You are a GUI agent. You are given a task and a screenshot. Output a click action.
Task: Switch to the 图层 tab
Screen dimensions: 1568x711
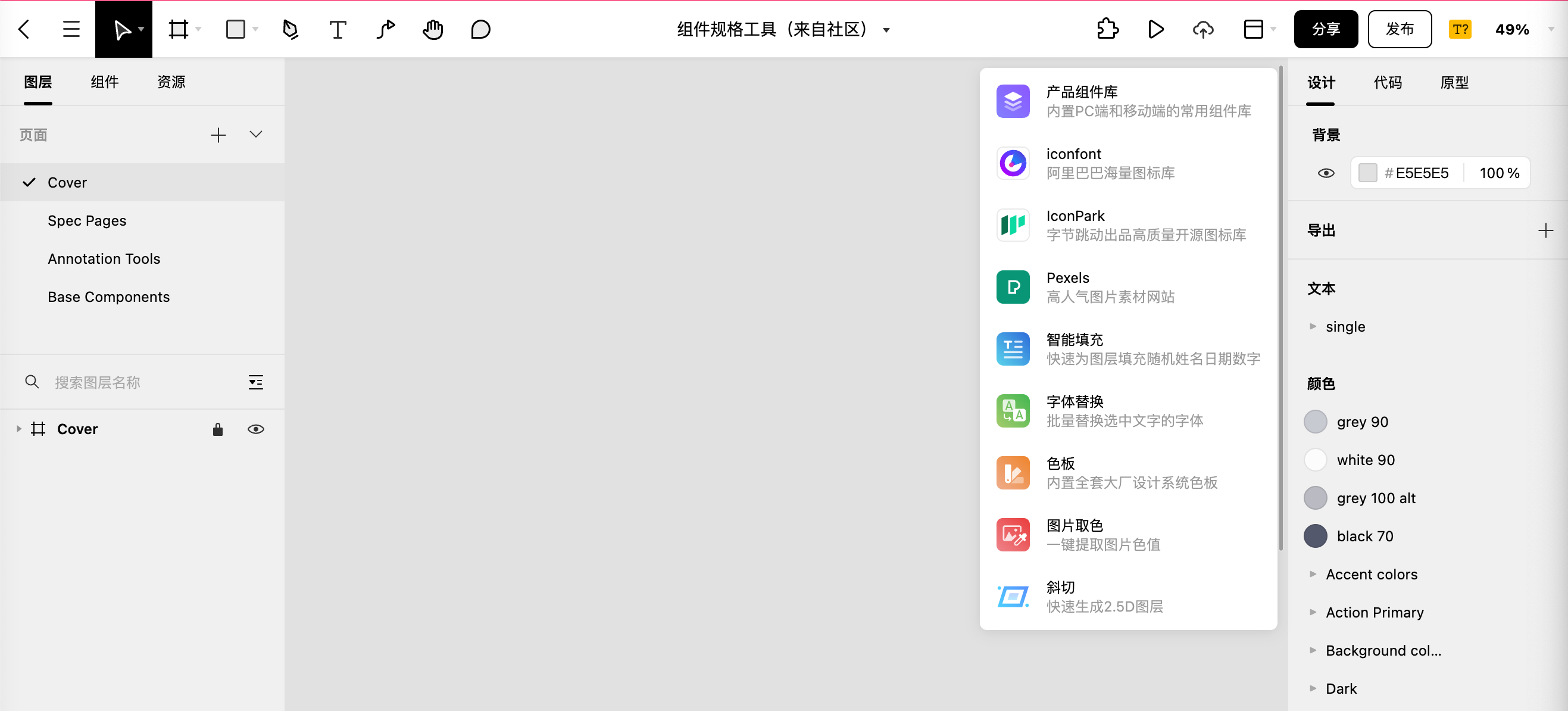(38, 82)
